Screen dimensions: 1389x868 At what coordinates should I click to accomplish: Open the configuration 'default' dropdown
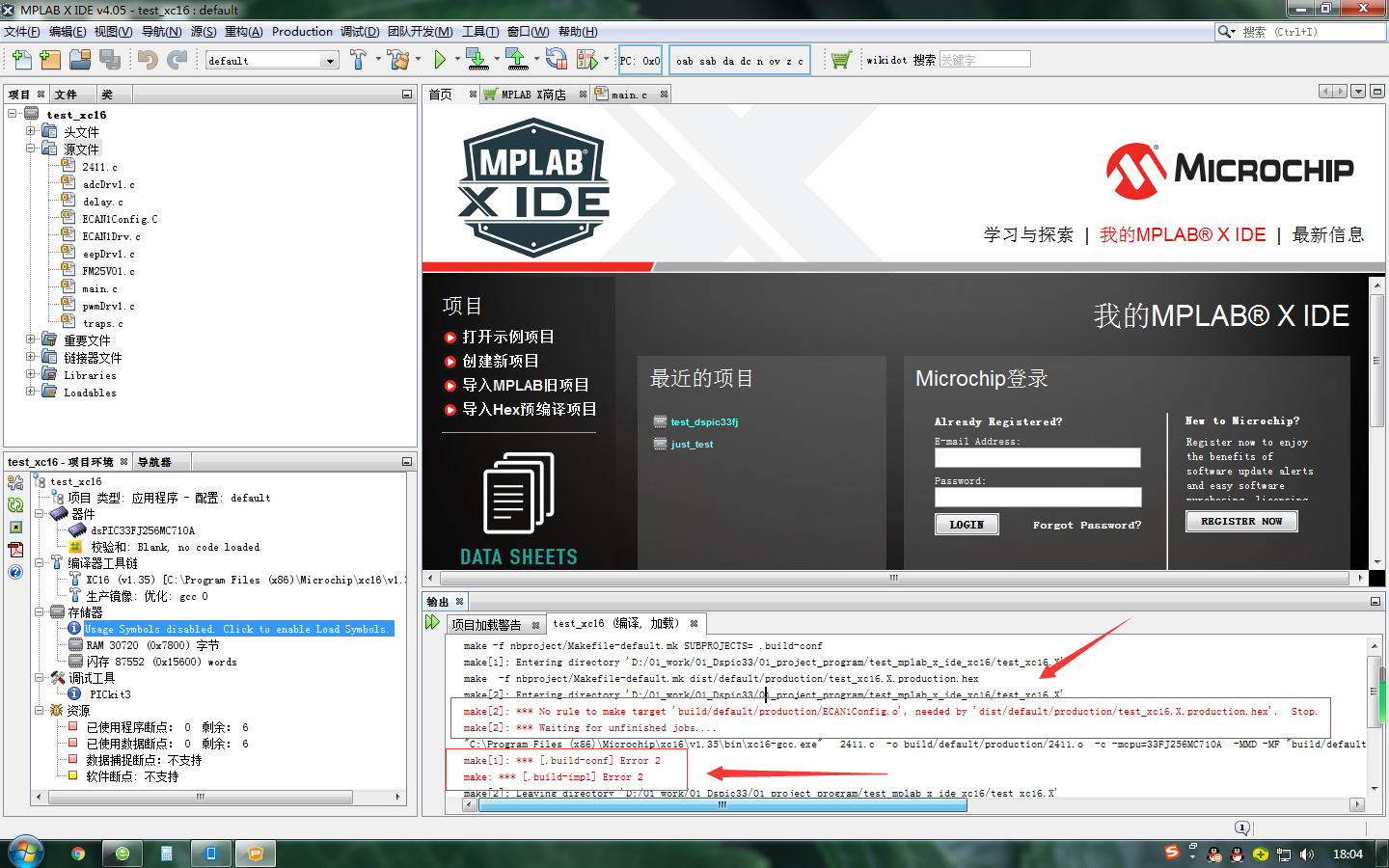click(x=330, y=61)
